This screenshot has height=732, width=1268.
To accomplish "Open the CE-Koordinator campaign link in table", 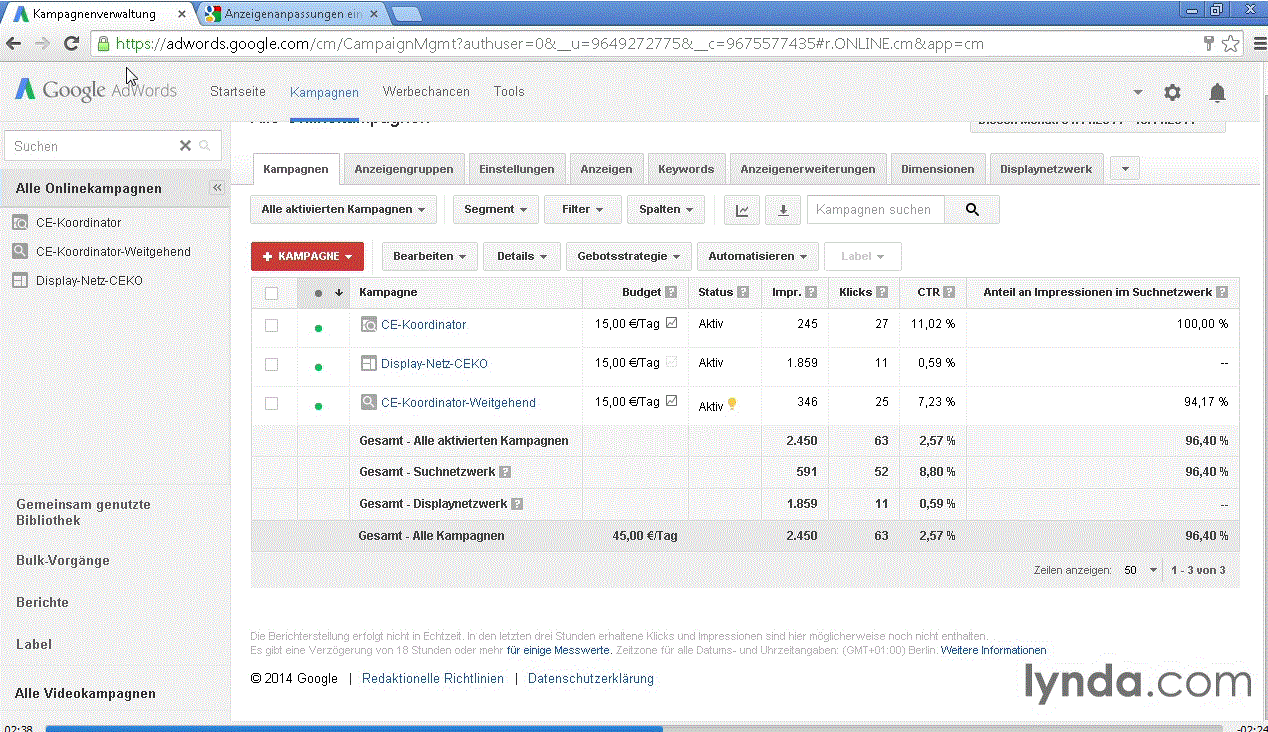I will 423,325.
